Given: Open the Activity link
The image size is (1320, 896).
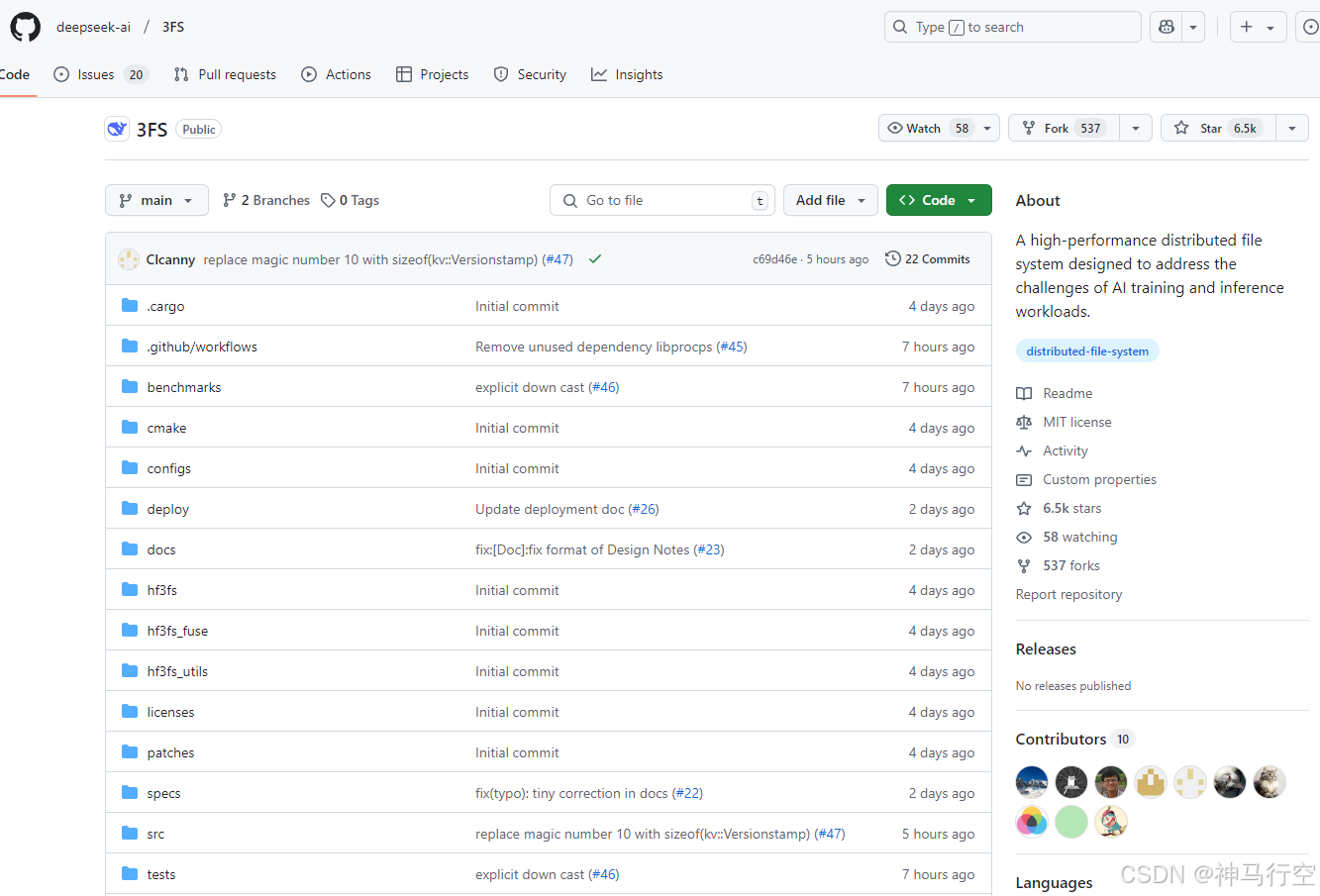Looking at the screenshot, I should click(x=1066, y=450).
